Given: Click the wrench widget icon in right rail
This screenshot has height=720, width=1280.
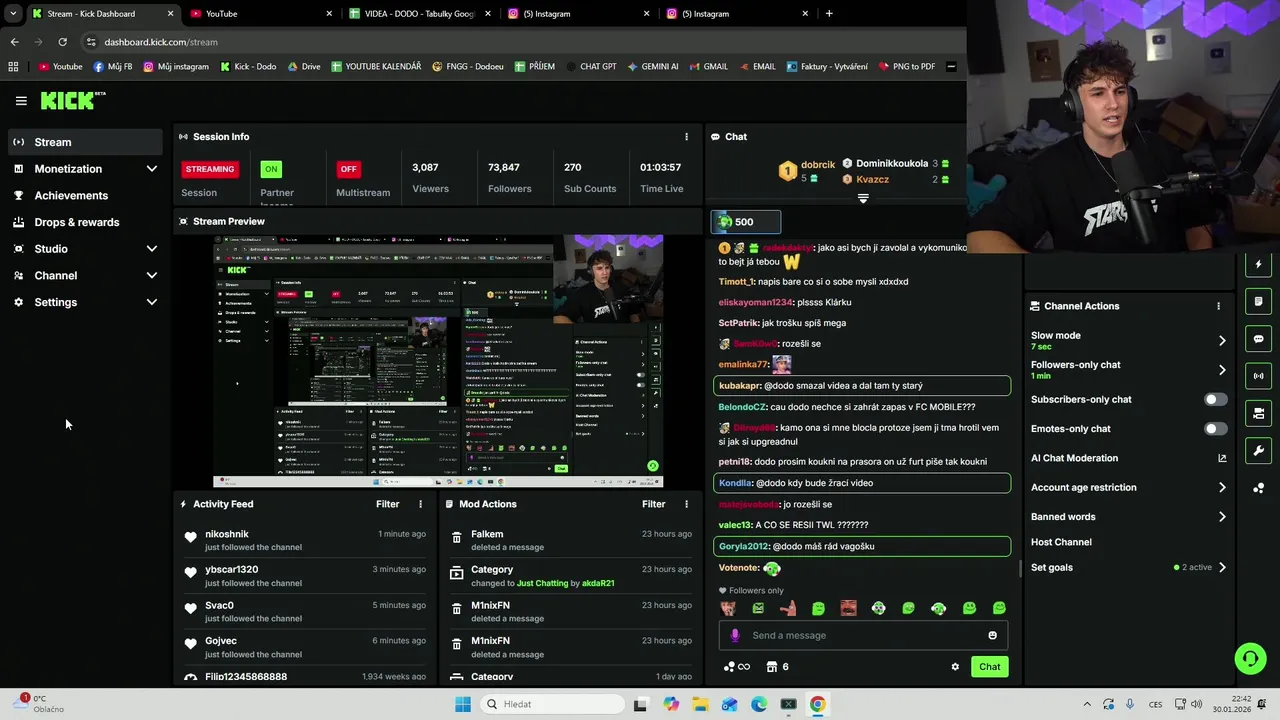Looking at the screenshot, I should 1258,451.
